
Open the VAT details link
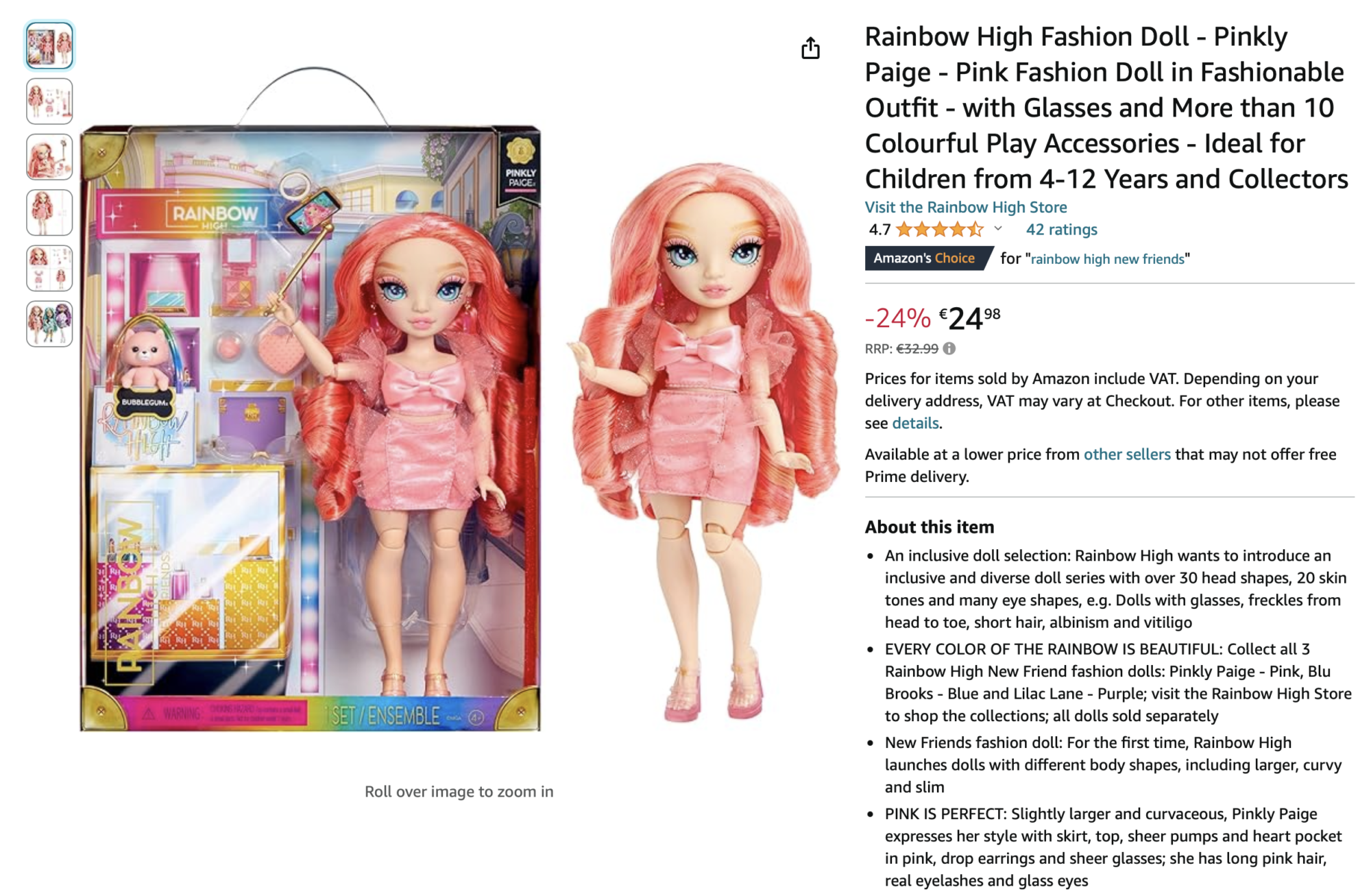coord(915,423)
